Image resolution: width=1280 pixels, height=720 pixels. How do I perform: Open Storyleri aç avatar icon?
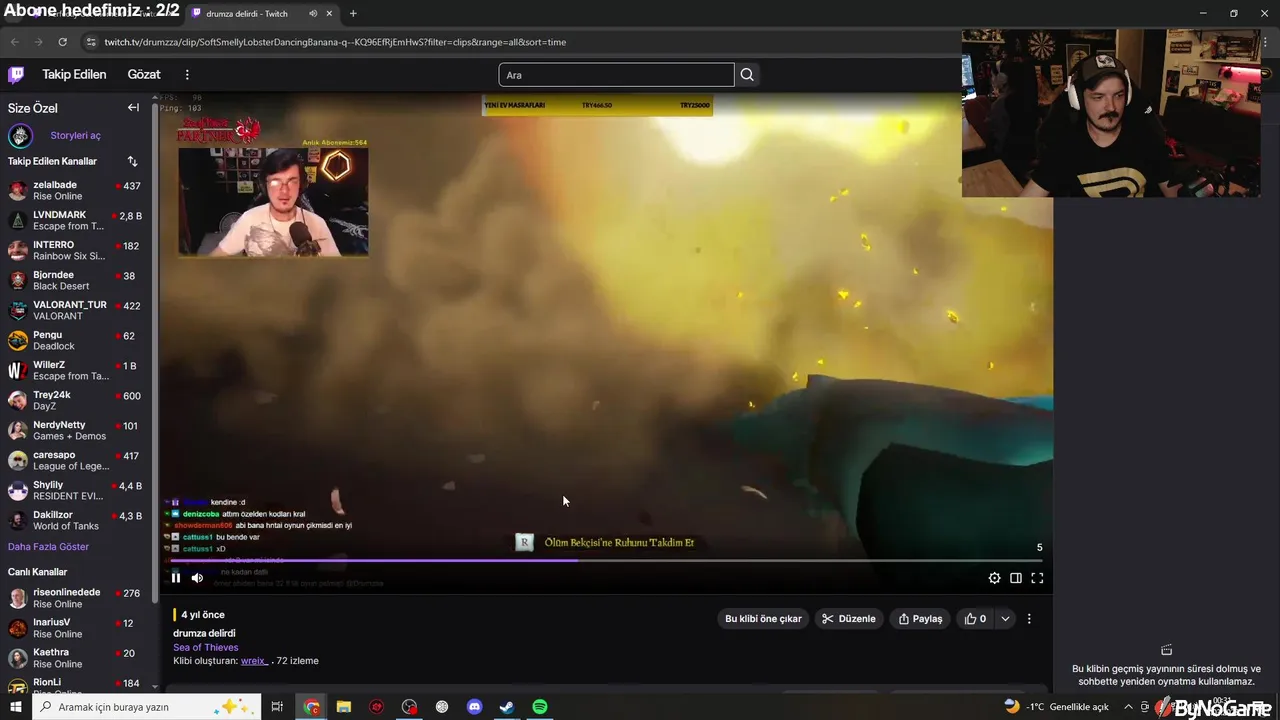pos(20,136)
